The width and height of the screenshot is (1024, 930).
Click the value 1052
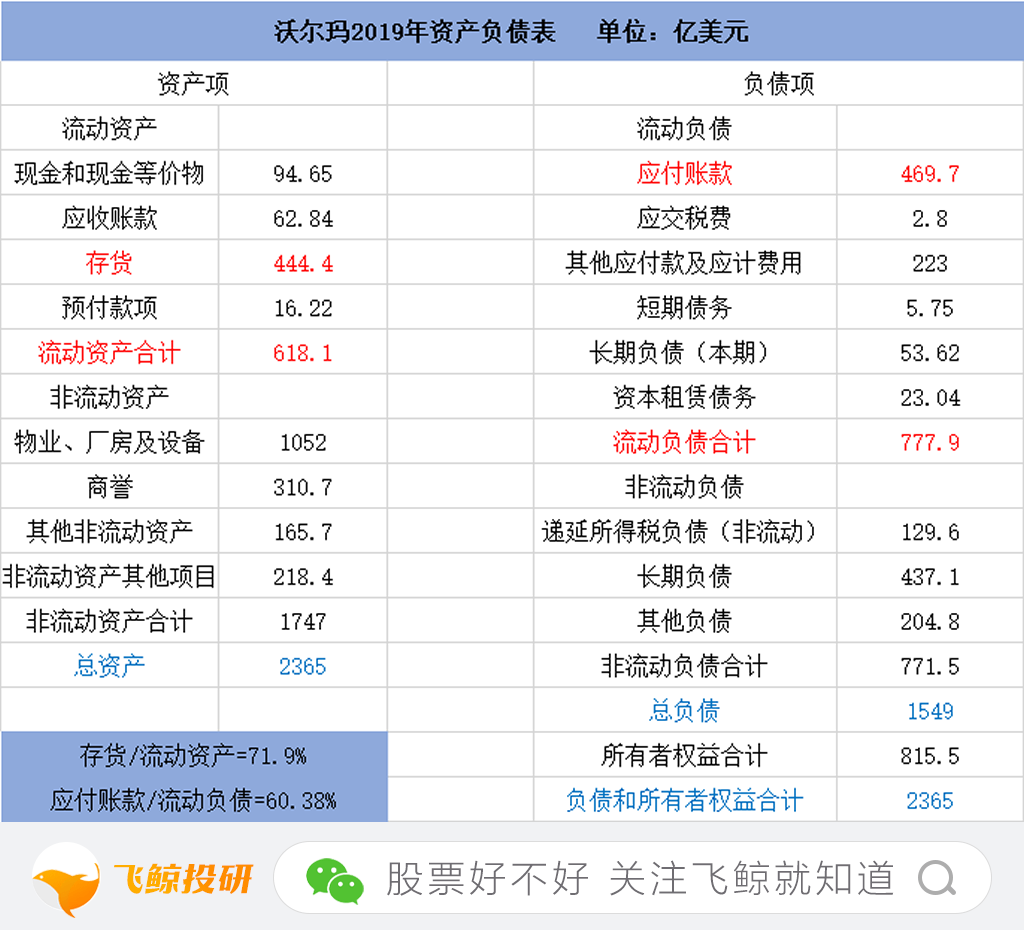click(303, 443)
